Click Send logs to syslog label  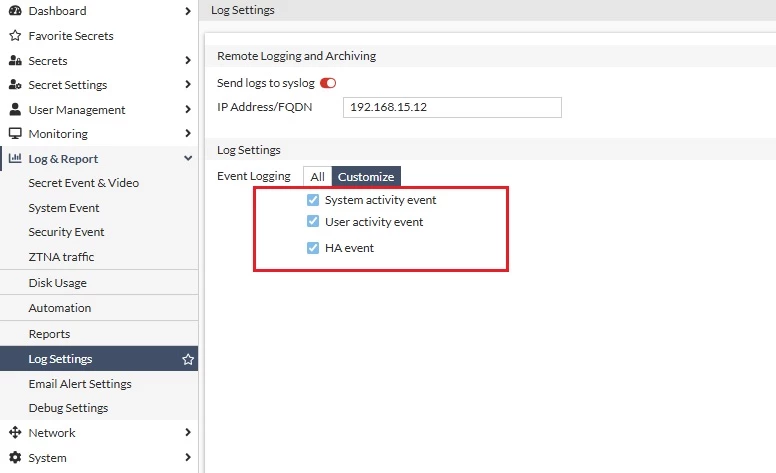(x=266, y=83)
